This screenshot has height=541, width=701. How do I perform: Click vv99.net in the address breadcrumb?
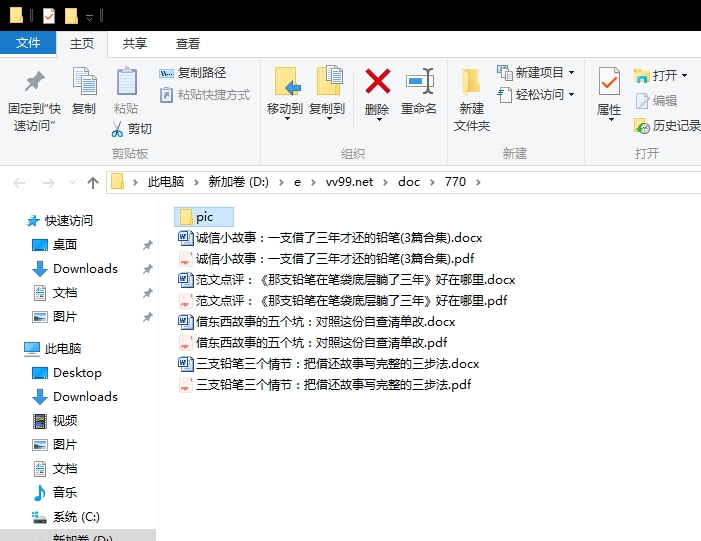(x=349, y=182)
